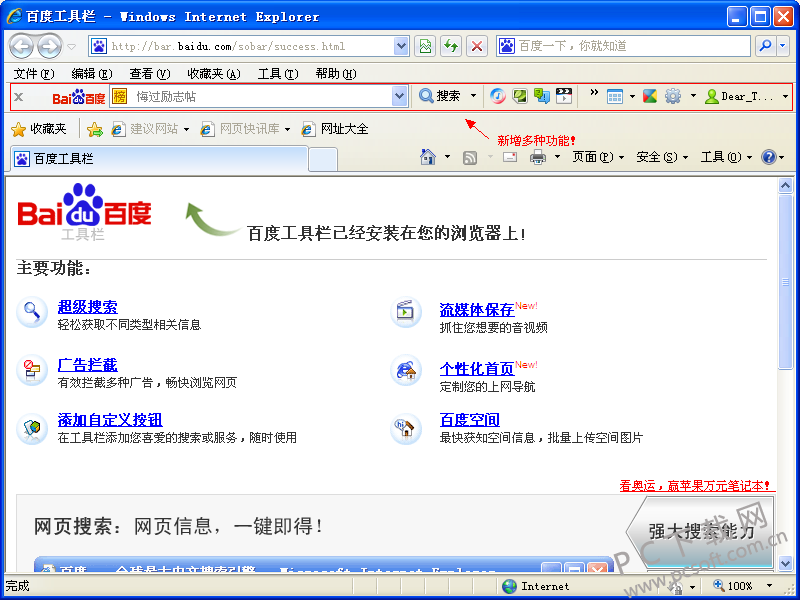Open the 工具(O) command bar menu
This screenshot has height=600, width=800.
[x=727, y=157]
